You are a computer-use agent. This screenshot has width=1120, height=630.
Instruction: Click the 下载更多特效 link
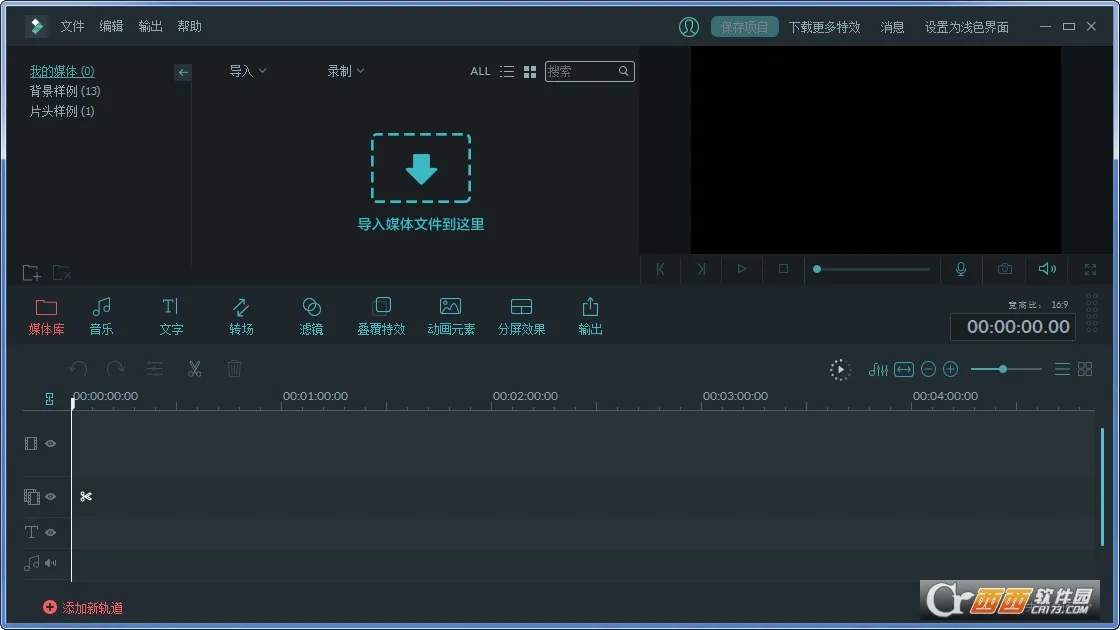click(824, 27)
